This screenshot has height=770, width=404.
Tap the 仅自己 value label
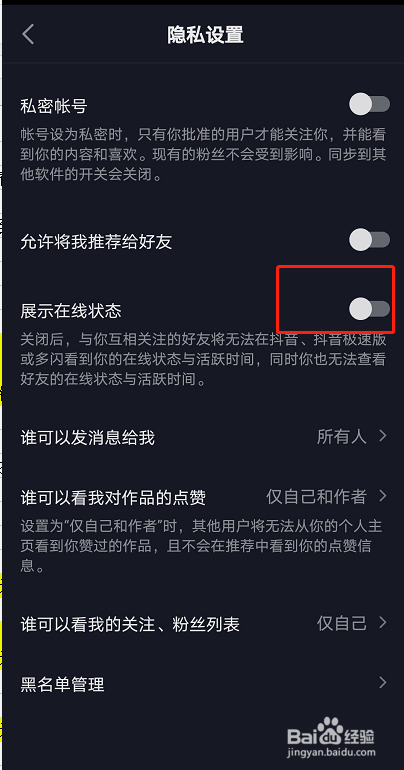pyautogui.click(x=342, y=623)
